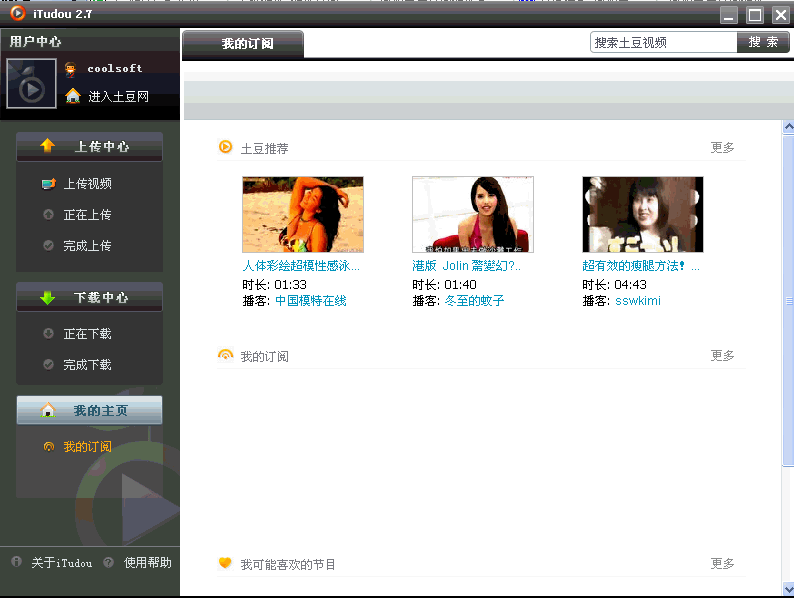This screenshot has width=794, height=598.
Task: Click the house icon beside 进入土豆网
Action: click(x=73, y=96)
